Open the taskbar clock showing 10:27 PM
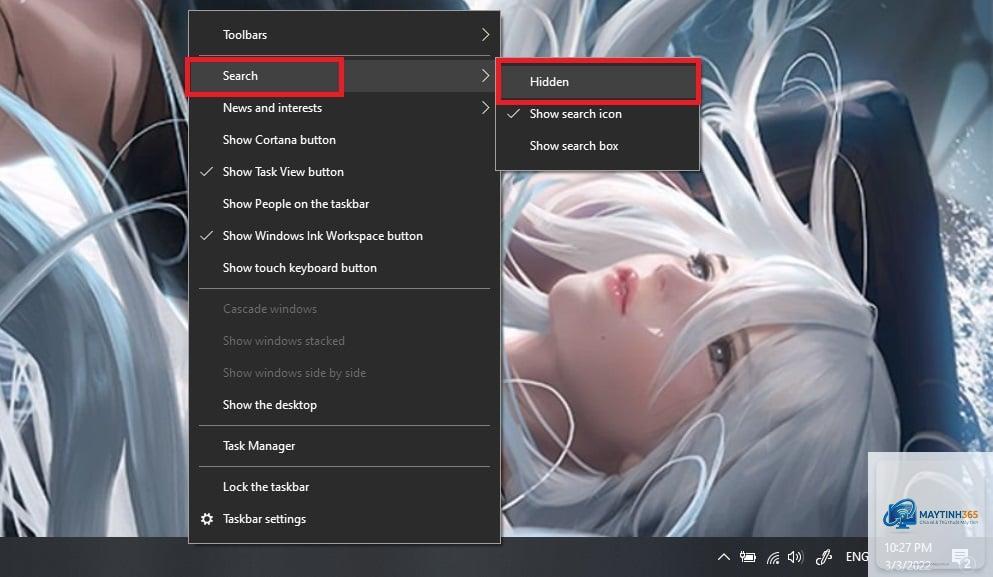Screen dimensions: 993x577 (908, 555)
